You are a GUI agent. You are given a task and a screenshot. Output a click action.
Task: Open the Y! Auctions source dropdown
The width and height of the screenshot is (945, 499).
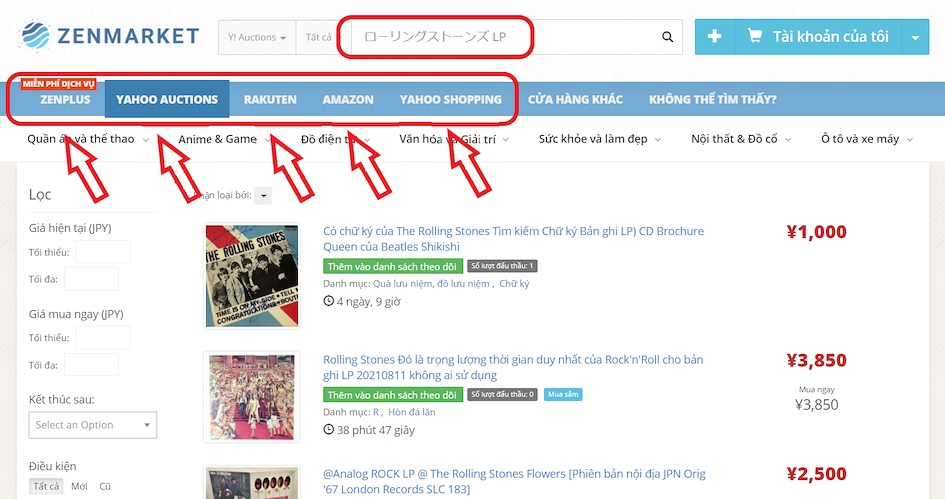click(257, 37)
